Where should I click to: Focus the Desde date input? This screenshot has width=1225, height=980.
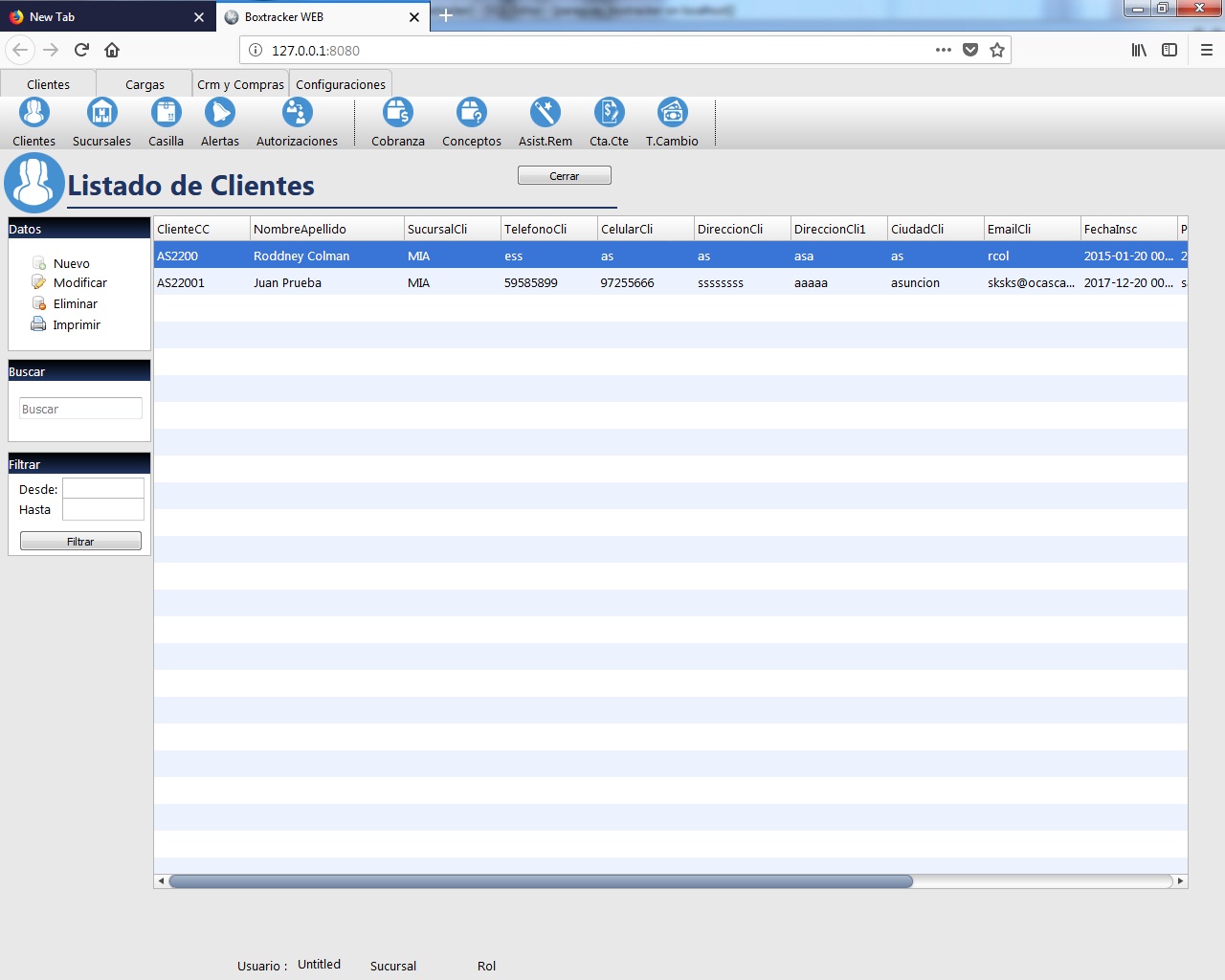pos(102,488)
